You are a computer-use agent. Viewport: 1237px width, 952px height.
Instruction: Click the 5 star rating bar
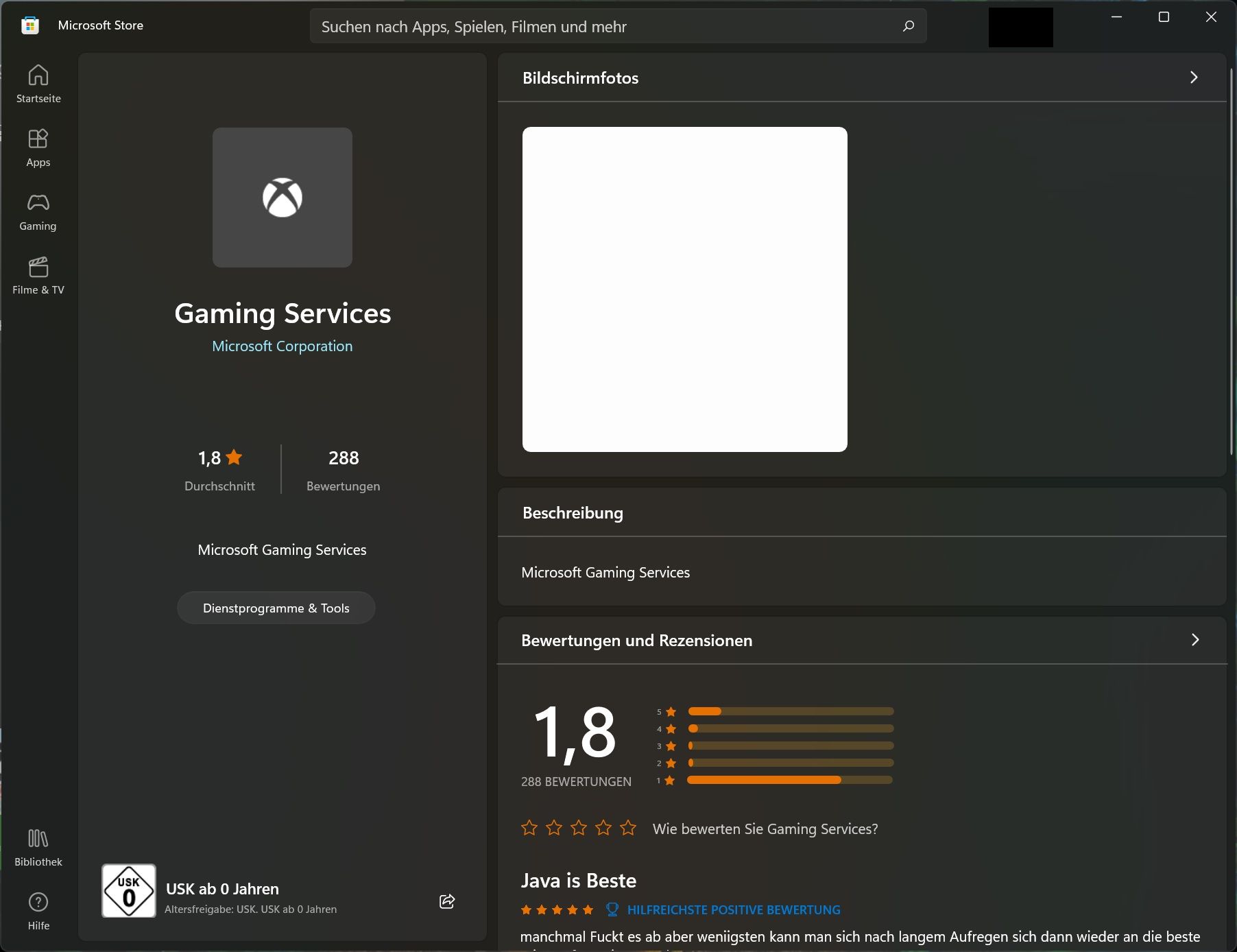(791, 711)
